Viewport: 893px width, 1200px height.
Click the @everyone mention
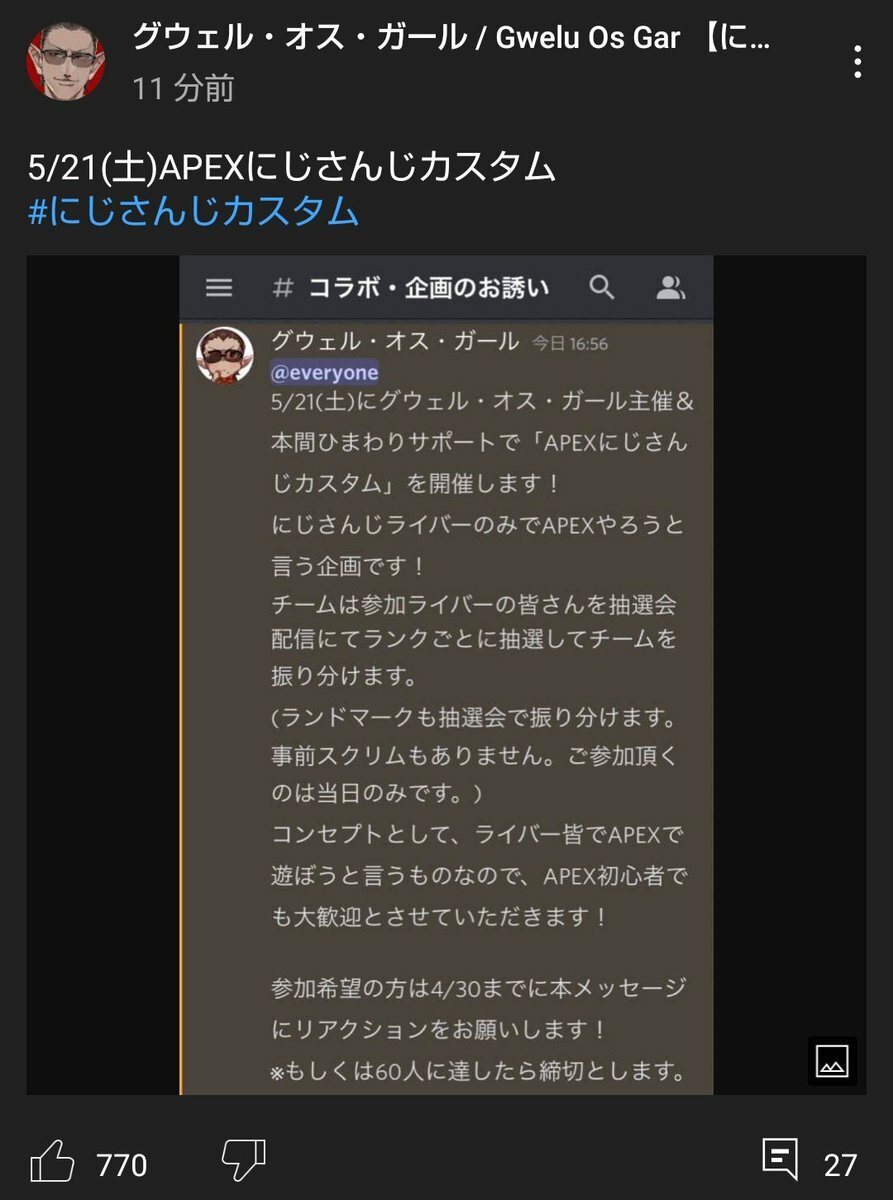tap(325, 373)
